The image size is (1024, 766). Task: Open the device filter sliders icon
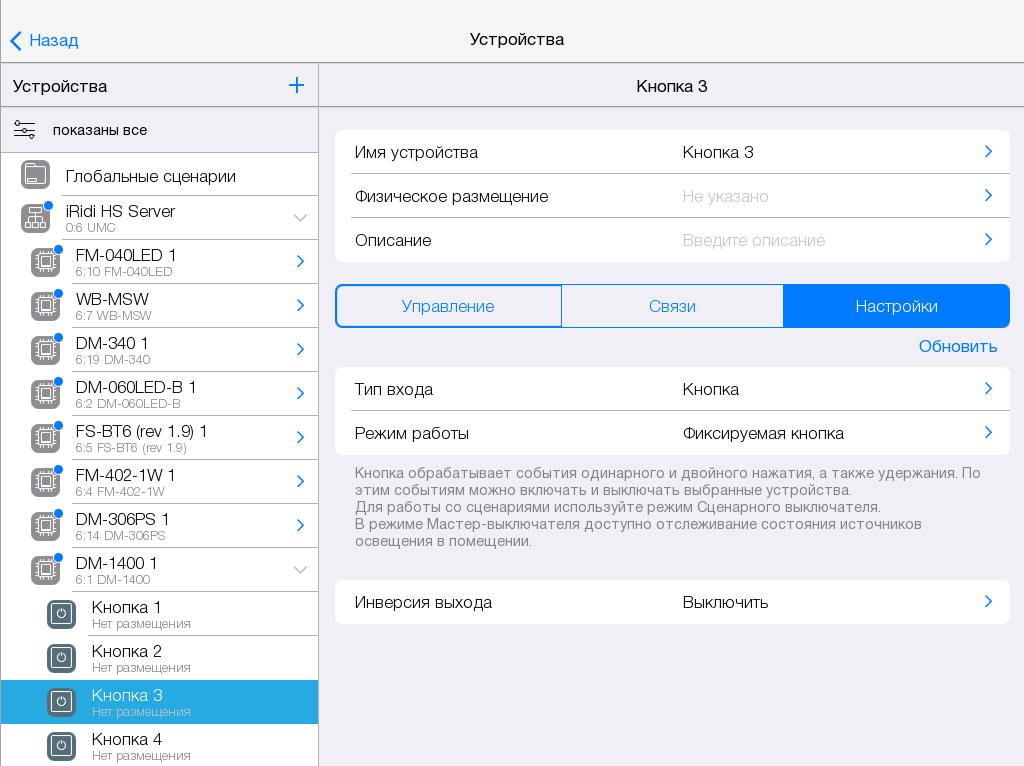click(25, 129)
